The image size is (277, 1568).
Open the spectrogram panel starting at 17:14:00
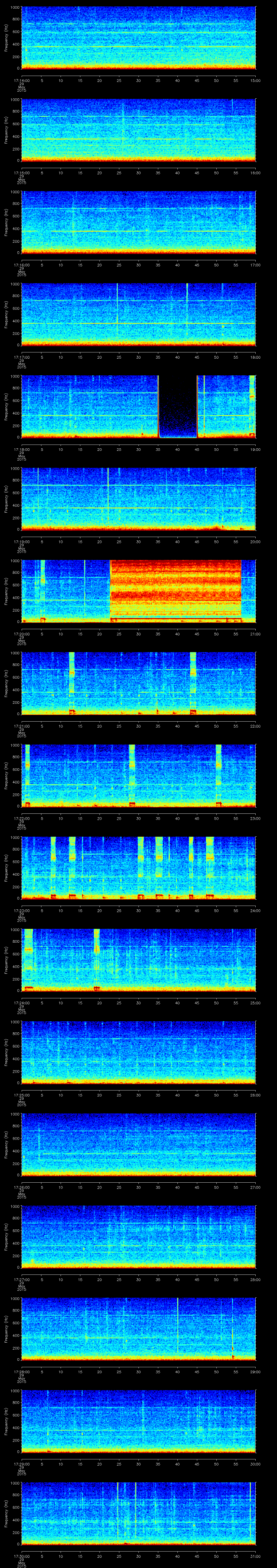pyautogui.click(x=138, y=38)
